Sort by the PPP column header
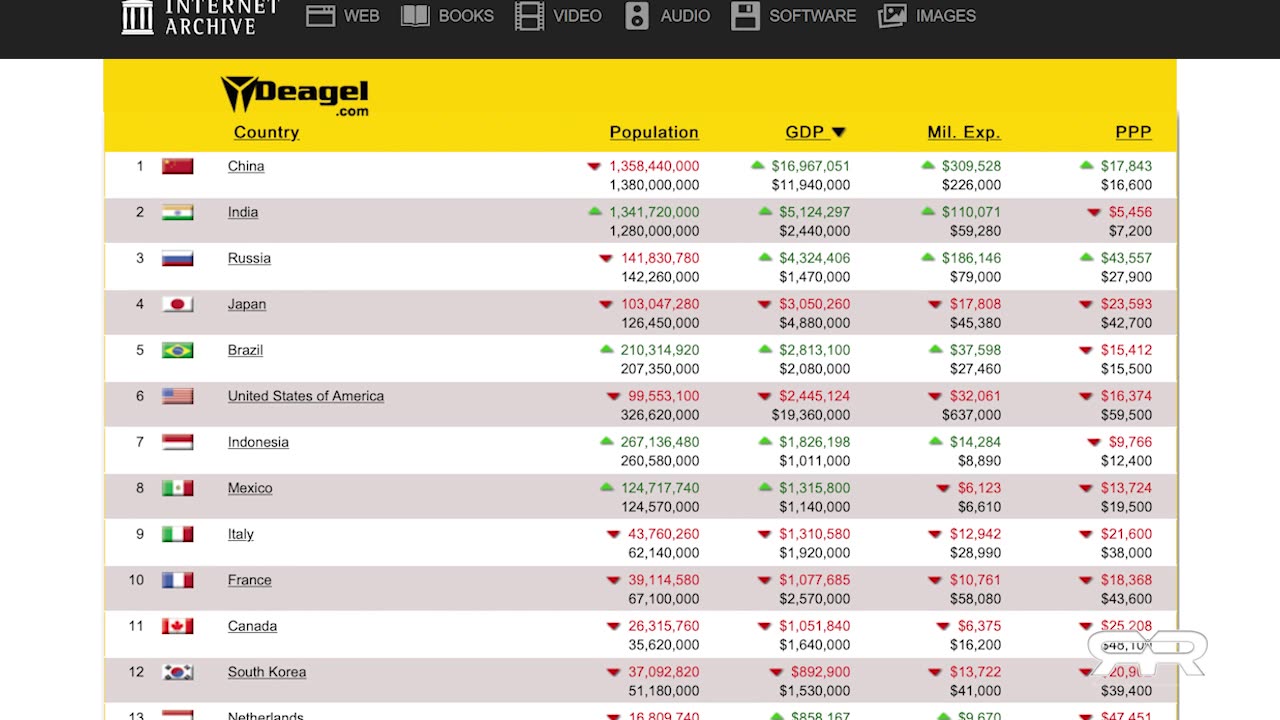Viewport: 1280px width, 720px height. point(1133,132)
